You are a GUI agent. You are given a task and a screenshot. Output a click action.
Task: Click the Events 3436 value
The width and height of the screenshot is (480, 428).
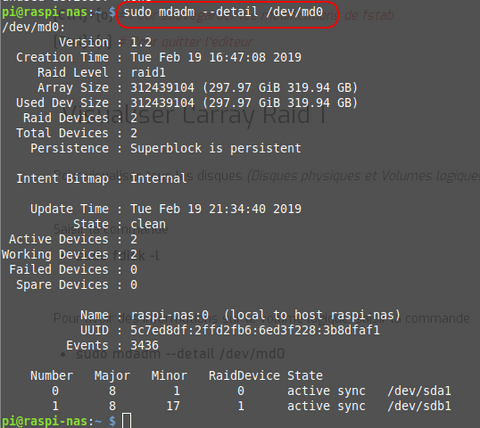pyautogui.click(x=144, y=345)
